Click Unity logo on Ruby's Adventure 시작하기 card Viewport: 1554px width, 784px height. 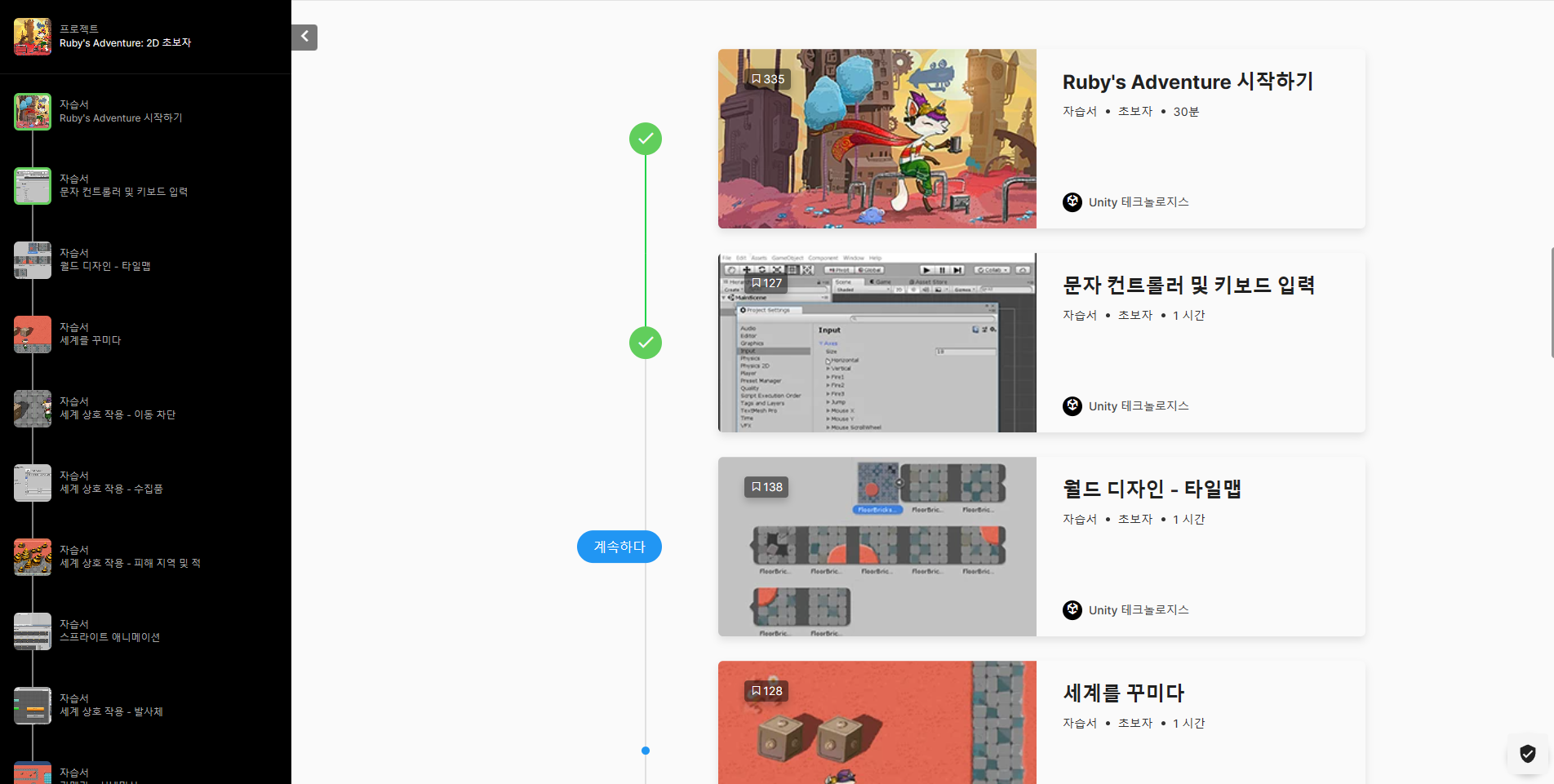[1072, 202]
